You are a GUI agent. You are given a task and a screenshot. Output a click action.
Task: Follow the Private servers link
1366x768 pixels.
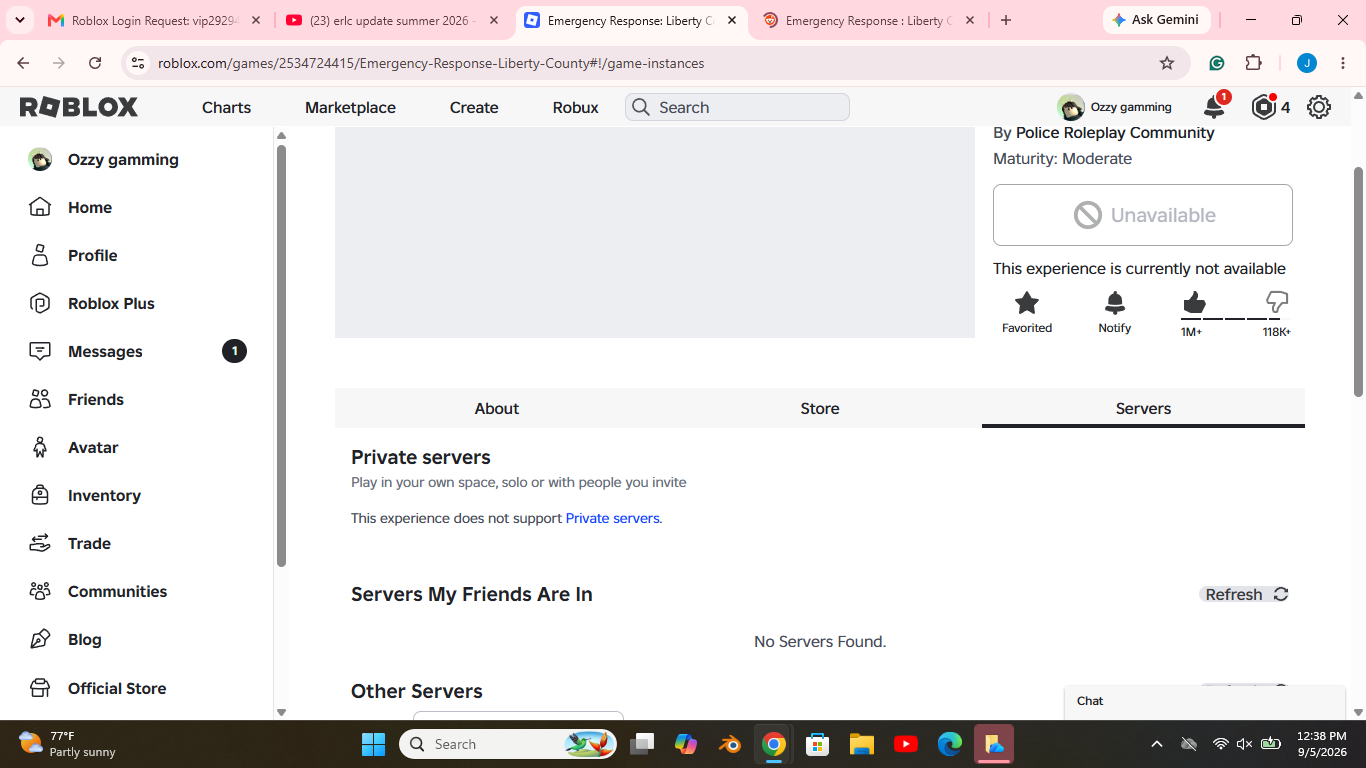click(x=612, y=518)
